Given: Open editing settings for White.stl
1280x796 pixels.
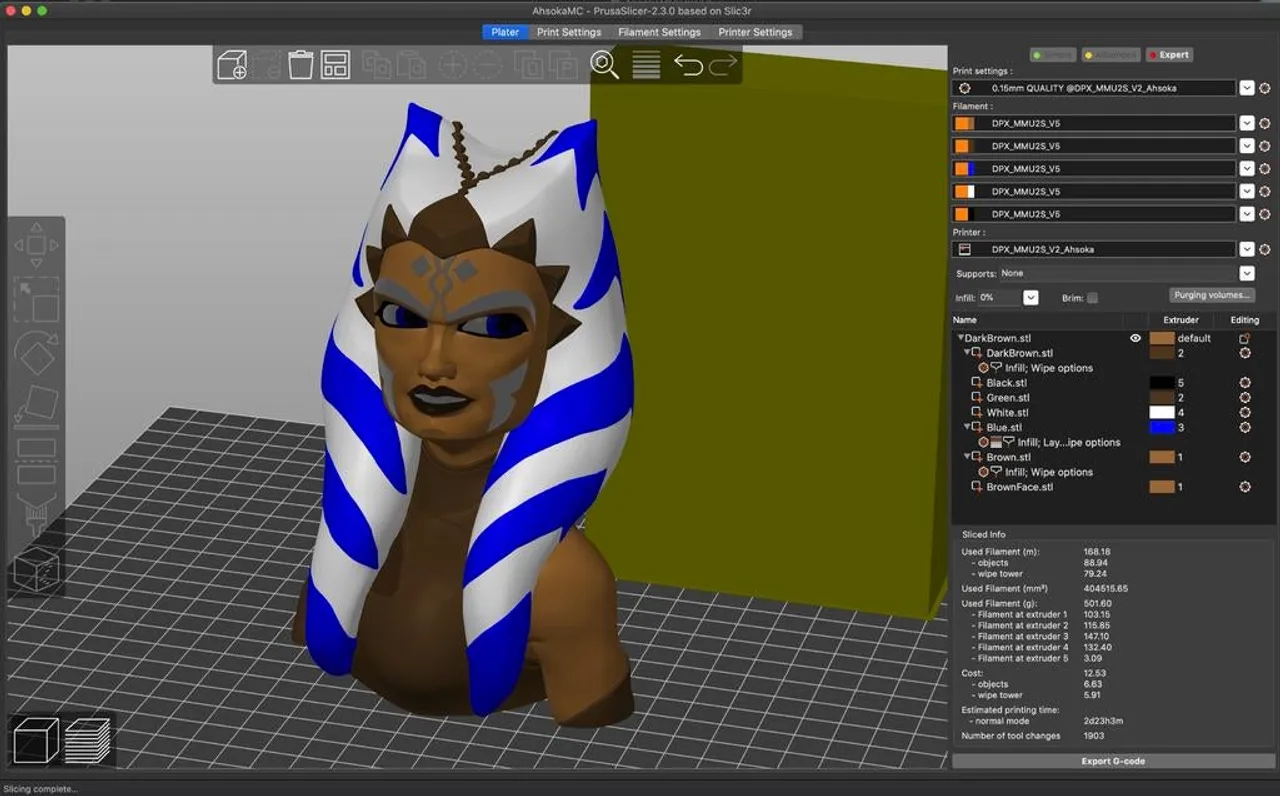Looking at the screenshot, I should (1245, 412).
